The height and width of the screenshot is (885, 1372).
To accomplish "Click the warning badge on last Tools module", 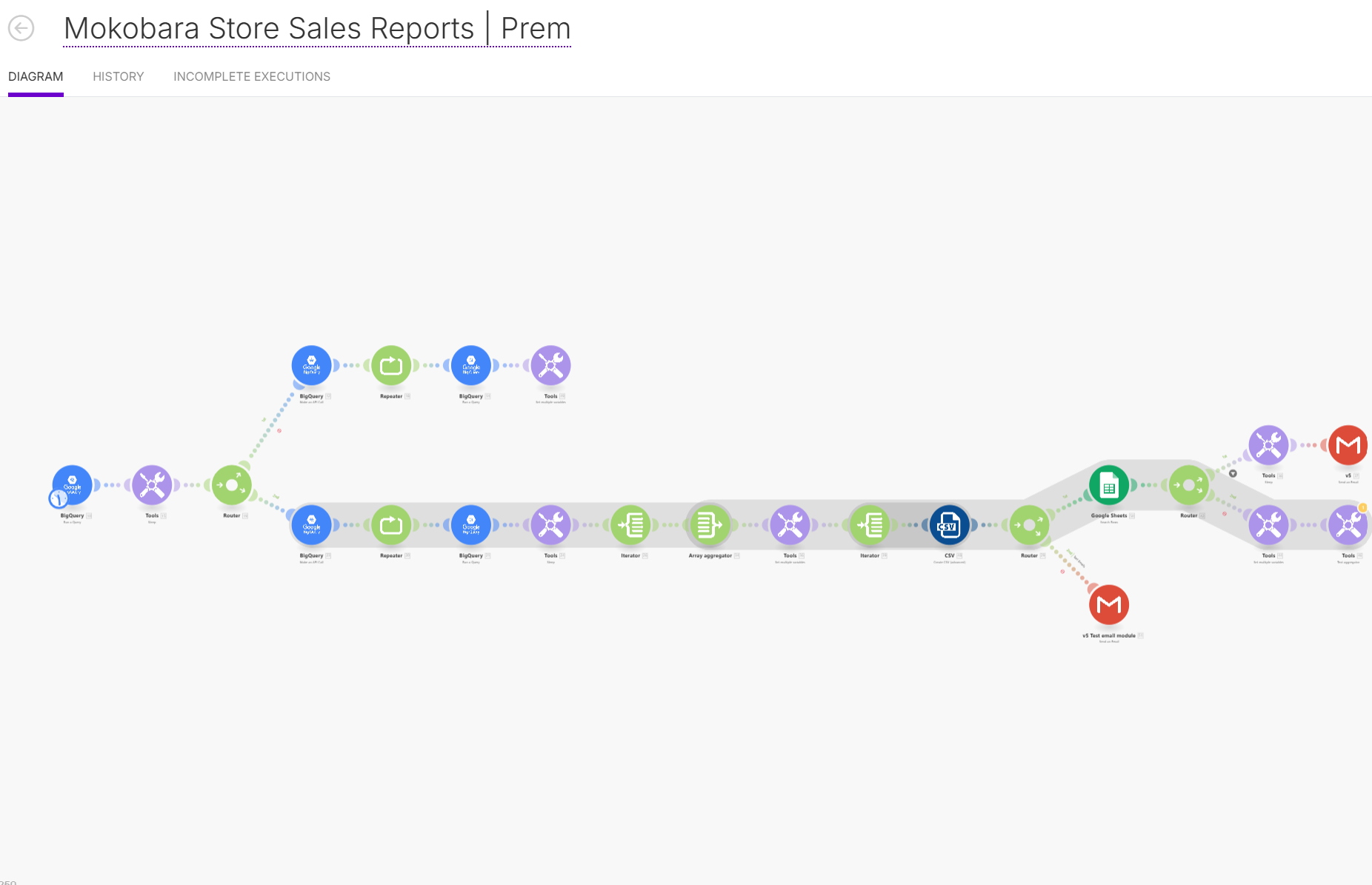I will [x=1362, y=508].
